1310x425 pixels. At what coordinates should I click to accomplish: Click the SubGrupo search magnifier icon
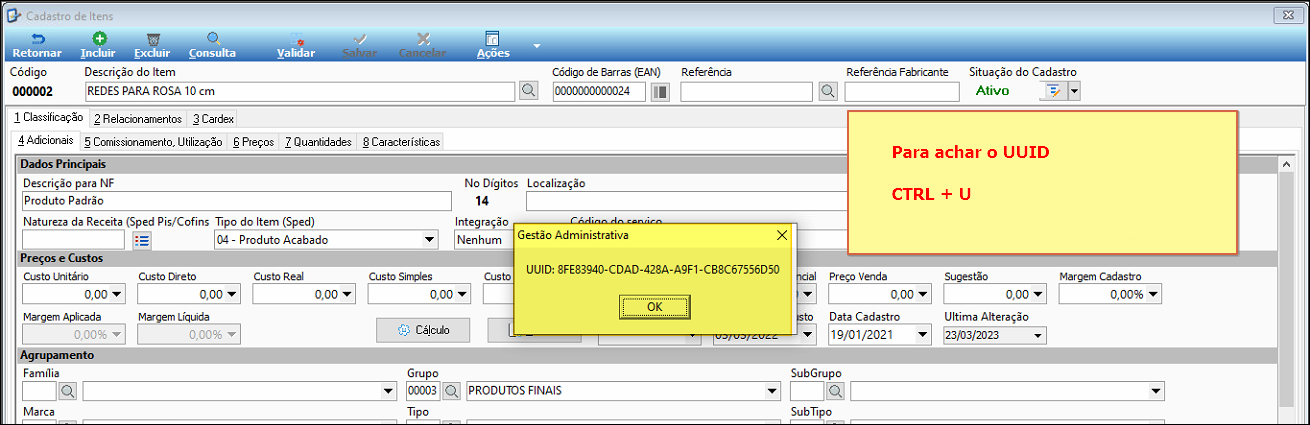pos(836,390)
